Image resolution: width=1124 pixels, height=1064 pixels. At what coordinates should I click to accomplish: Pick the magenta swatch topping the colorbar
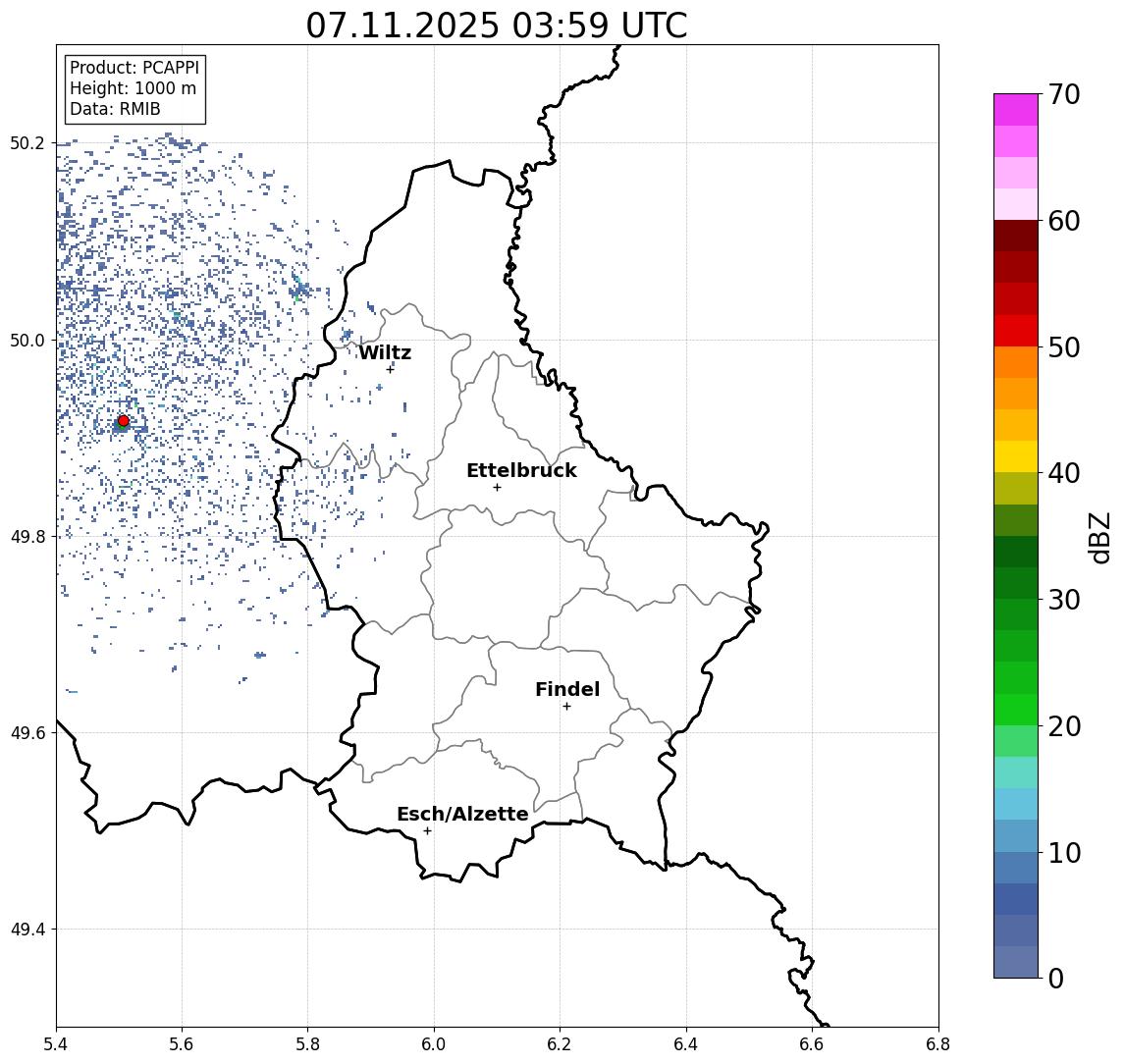[1016, 110]
